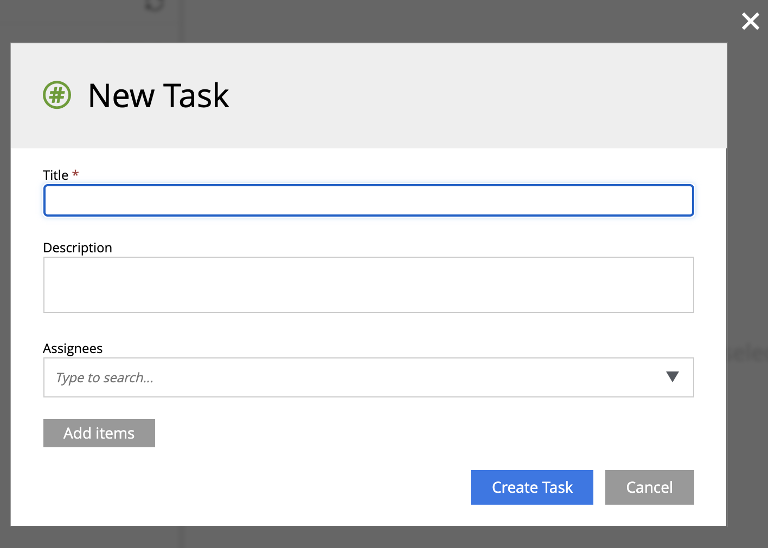Click the Title label
The width and height of the screenshot is (768, 548).
tap(56, 175)
